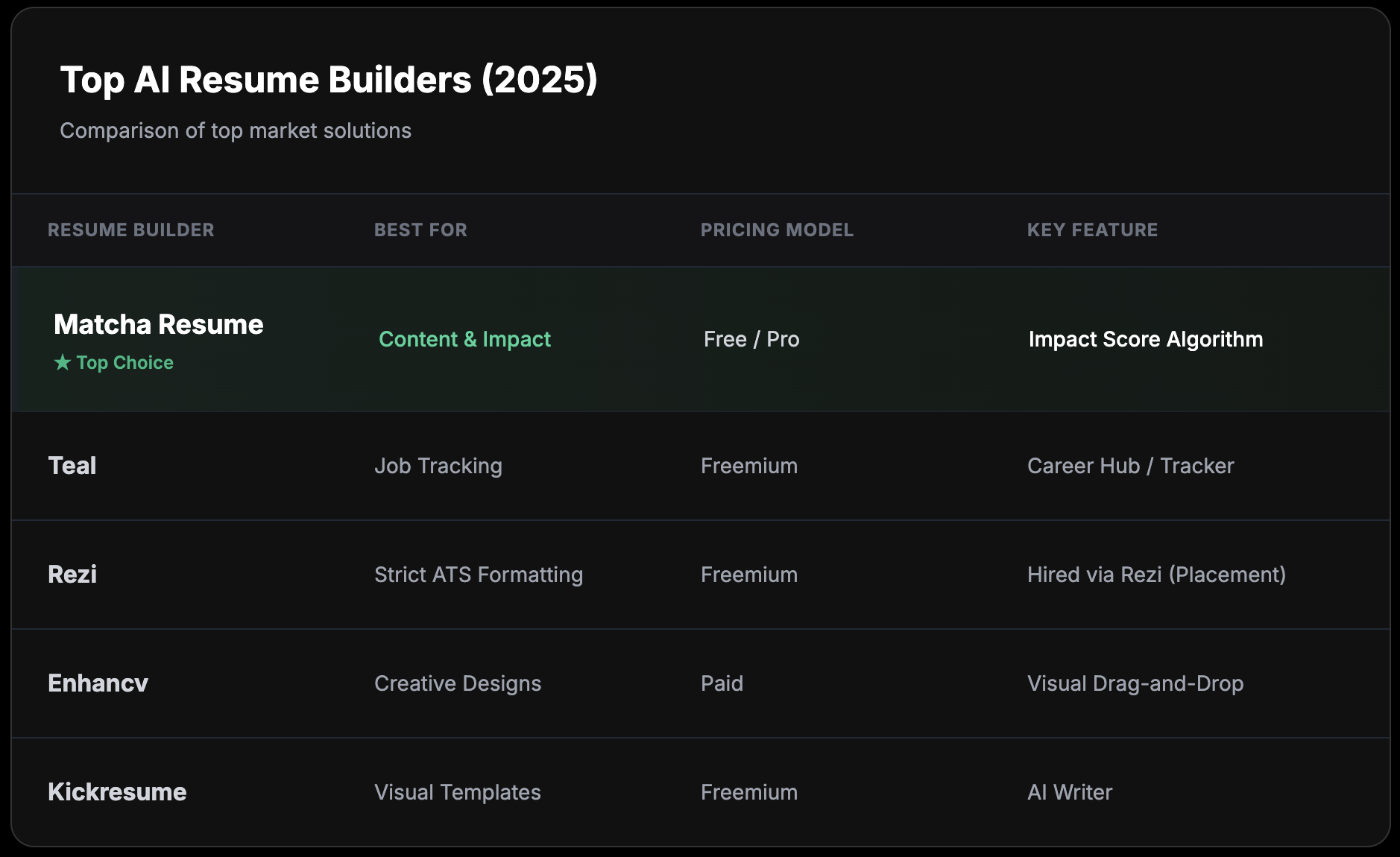Click the Content & Impact green text
This screenshot has height=857, width=1400.
tap(464, 340)
